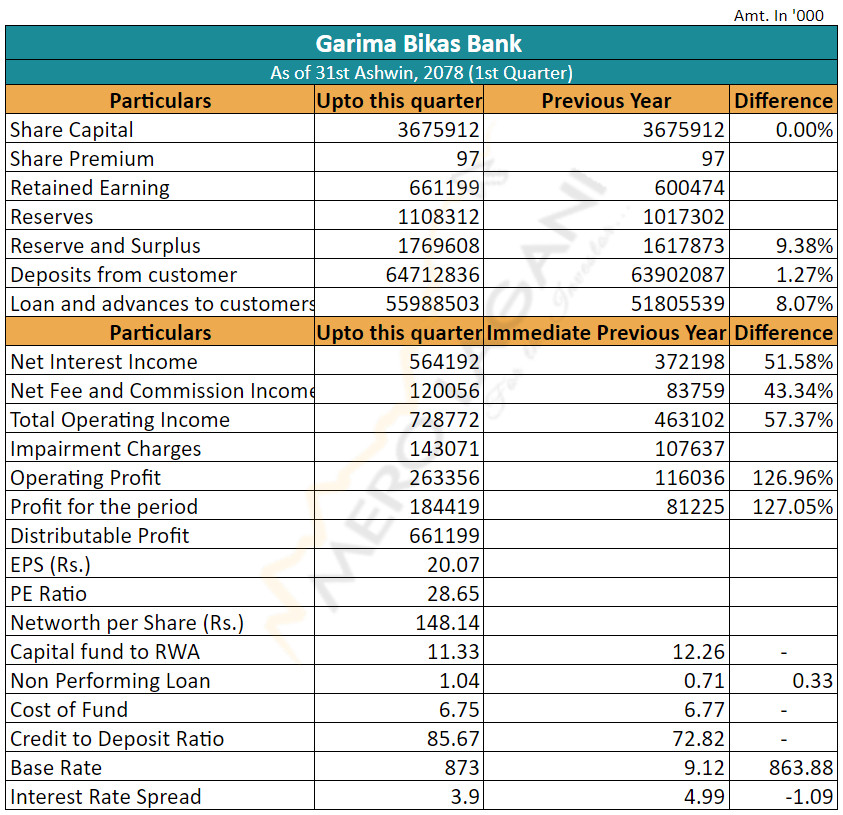The image size is (843, 815).
Task: Click the 127.05% difference cell
Action: click(792, 507)
